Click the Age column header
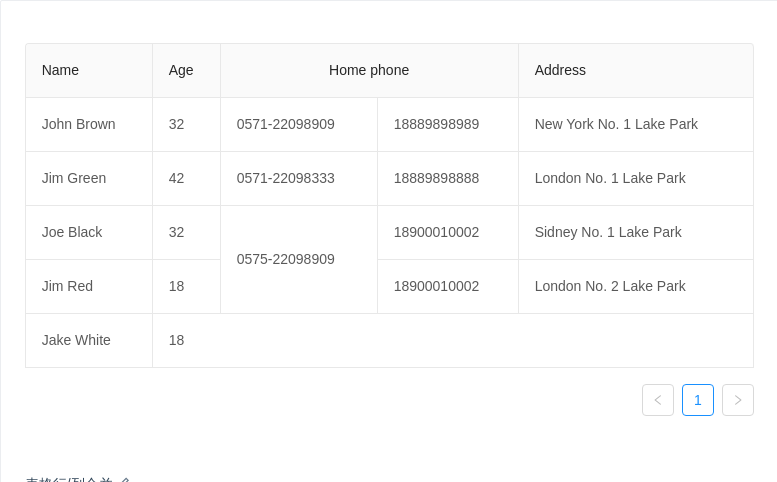777x482 pixels. 186,70
